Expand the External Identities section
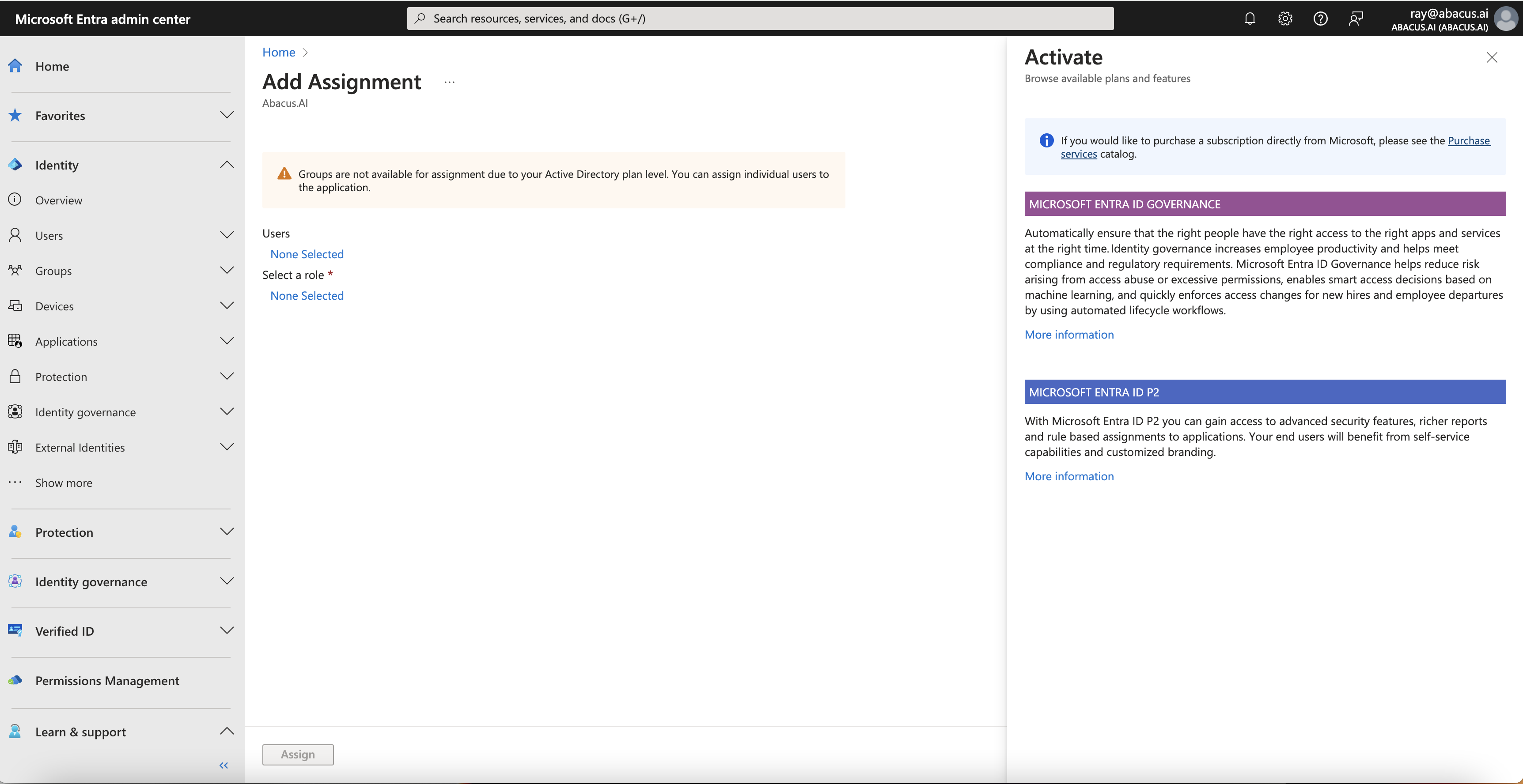This screenshot has height=784, width=1523. pyautogui.click(x=227, y=447)
